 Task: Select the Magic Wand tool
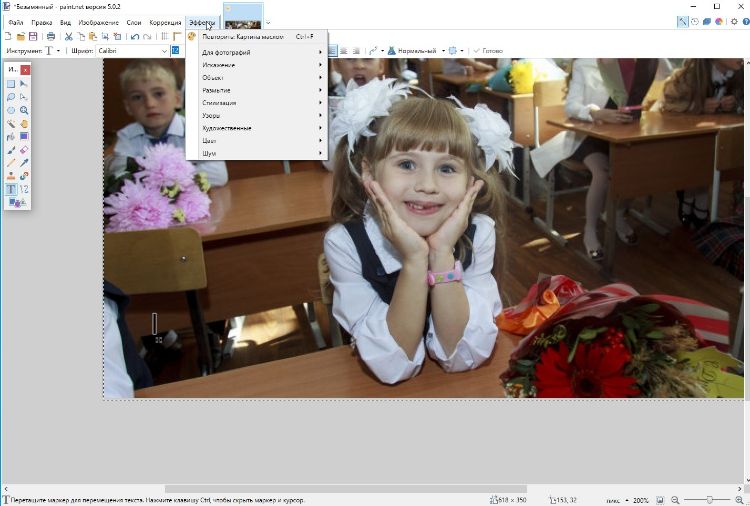11,123
